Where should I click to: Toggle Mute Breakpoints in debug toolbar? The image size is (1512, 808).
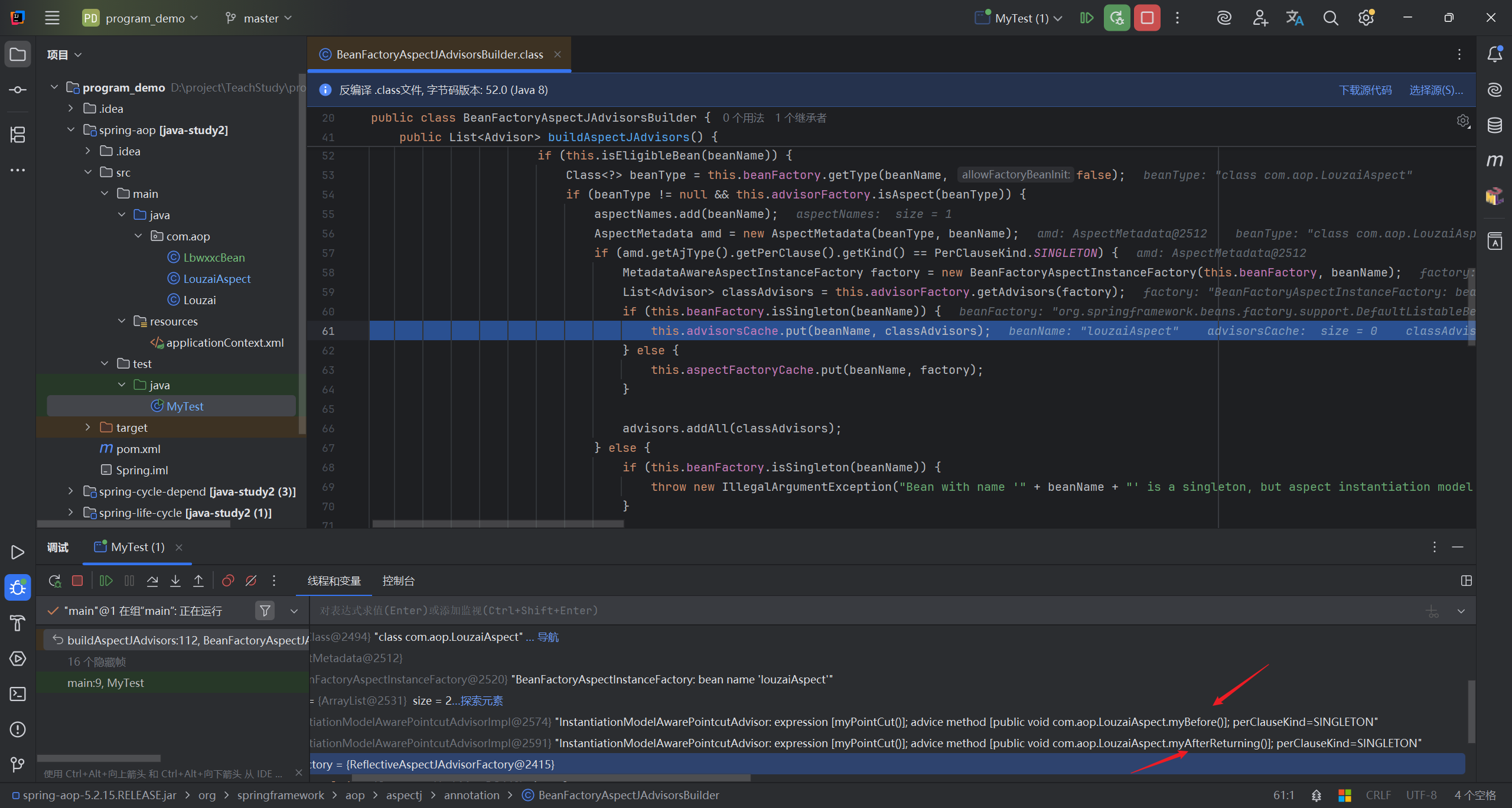(251, 581)
